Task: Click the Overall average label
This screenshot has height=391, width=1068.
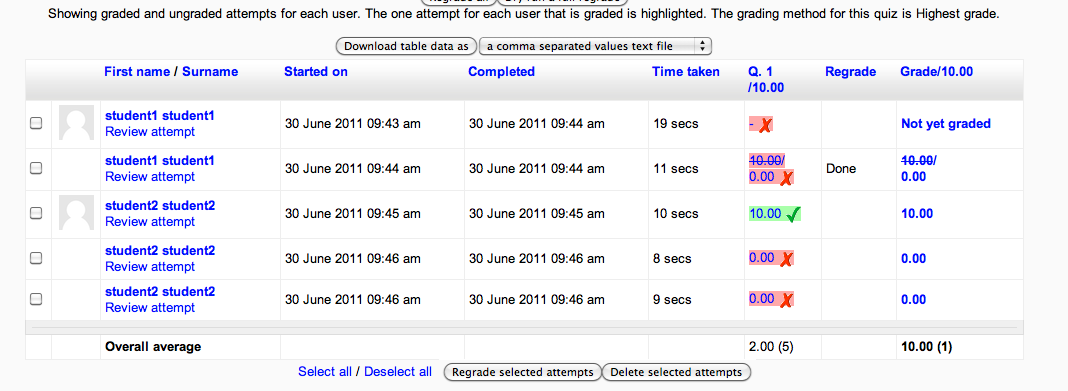Action: point(153,347)
